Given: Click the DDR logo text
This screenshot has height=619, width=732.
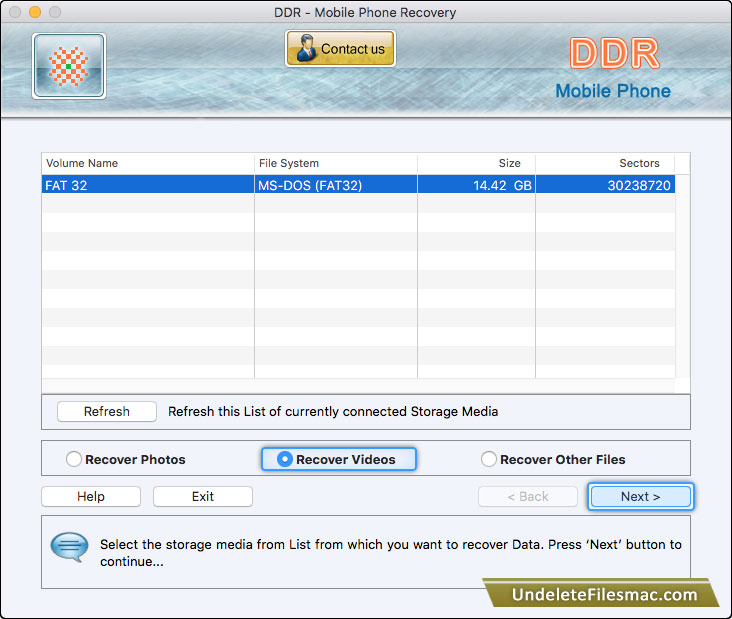Looking at the screenshot, I should [x=614, y=53].
